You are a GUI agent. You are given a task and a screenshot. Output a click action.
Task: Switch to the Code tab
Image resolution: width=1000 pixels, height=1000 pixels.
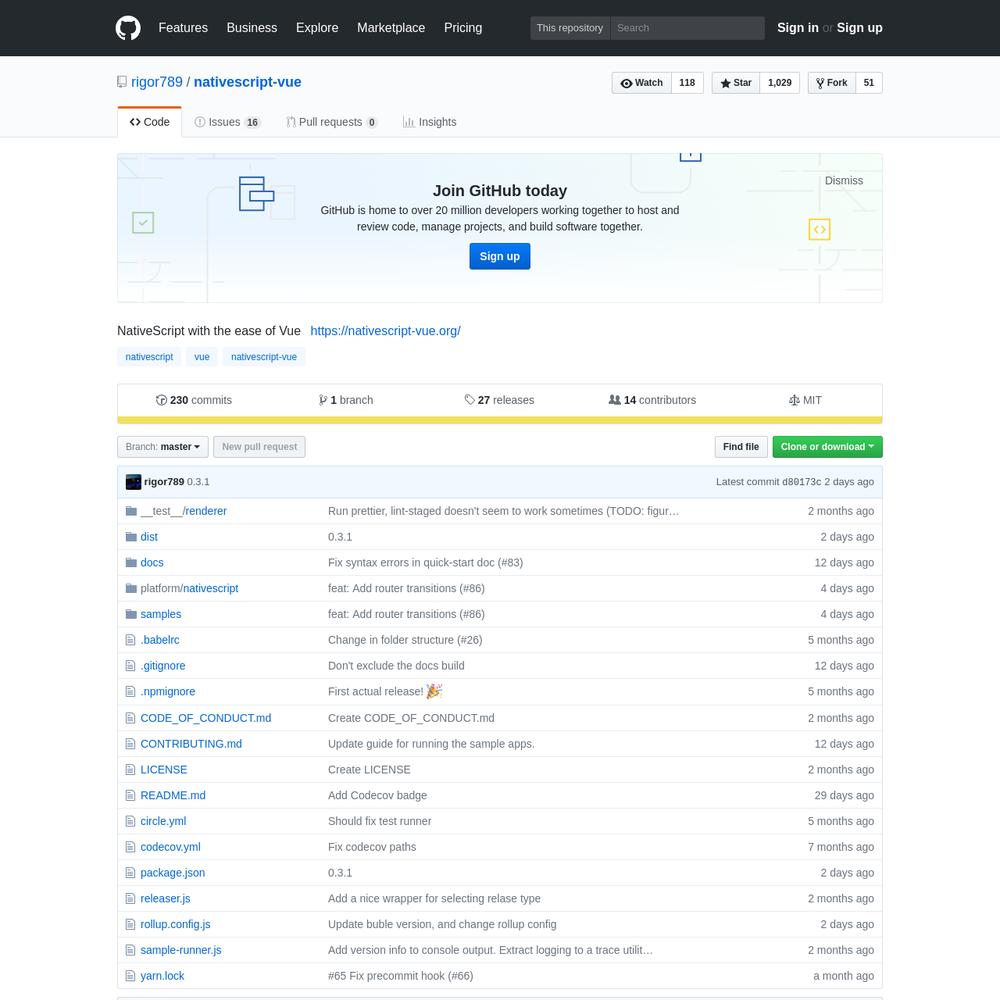click(150, 122)
